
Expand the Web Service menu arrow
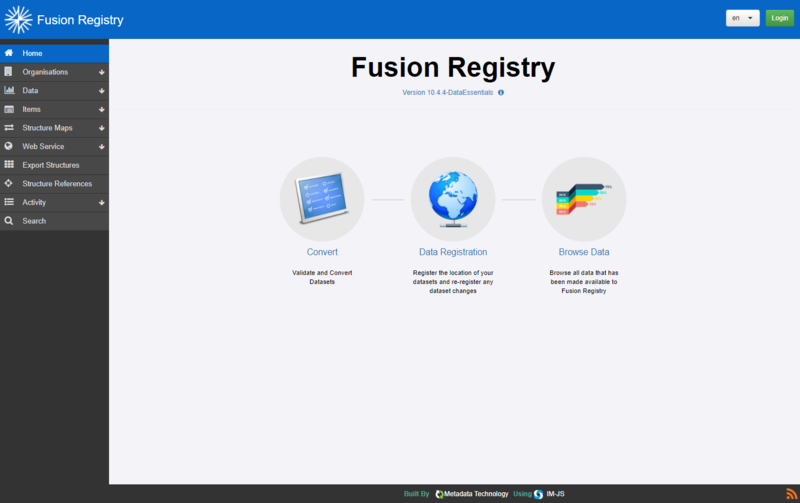(x=102, y=146)
